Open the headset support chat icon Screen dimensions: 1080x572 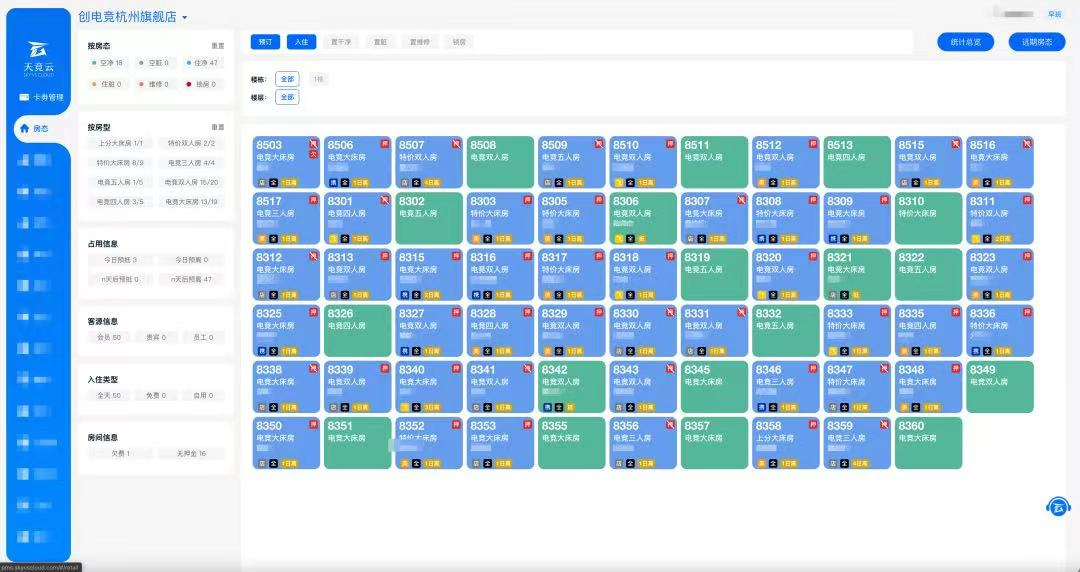tap(1058, 507)
